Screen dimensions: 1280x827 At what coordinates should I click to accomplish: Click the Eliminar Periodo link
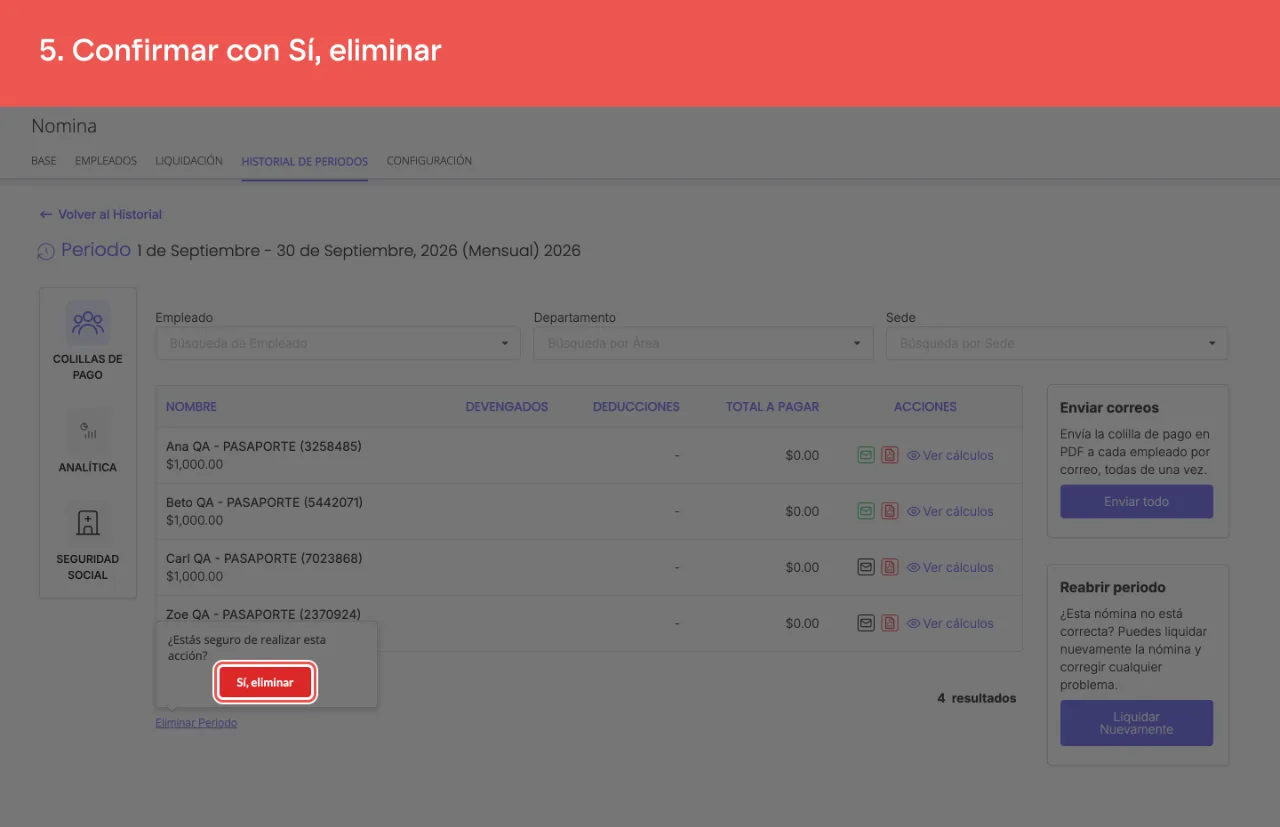196,722
